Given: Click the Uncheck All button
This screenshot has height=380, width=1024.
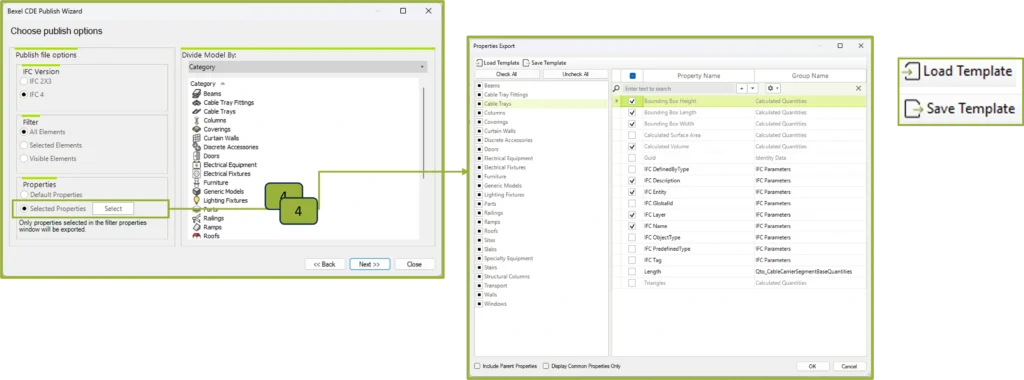Looking at the screenshot, I should coord(575,74).
